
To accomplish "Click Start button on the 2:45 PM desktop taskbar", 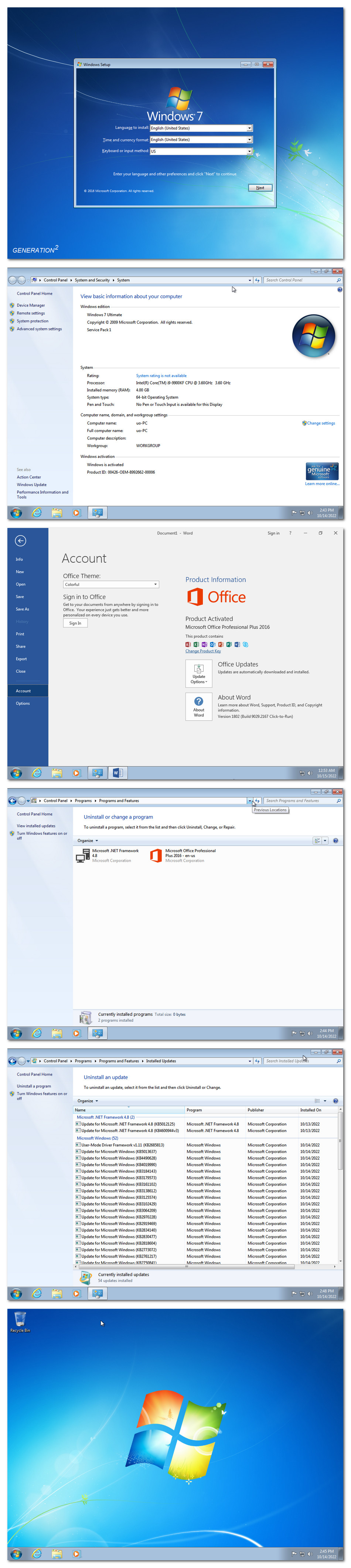I will (17, 1554).
